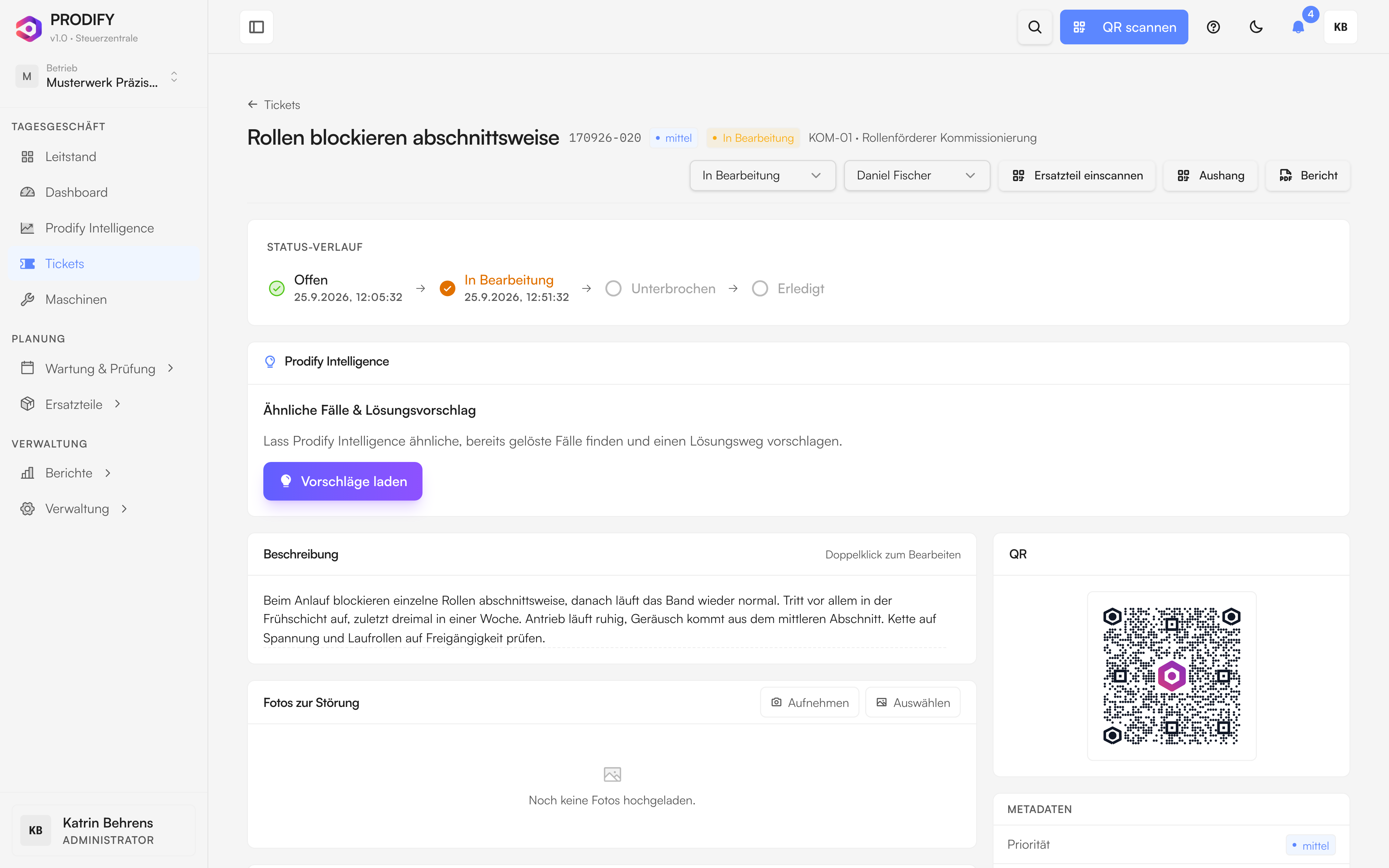Click Auswählen photo button

click(x=912, y=702)
